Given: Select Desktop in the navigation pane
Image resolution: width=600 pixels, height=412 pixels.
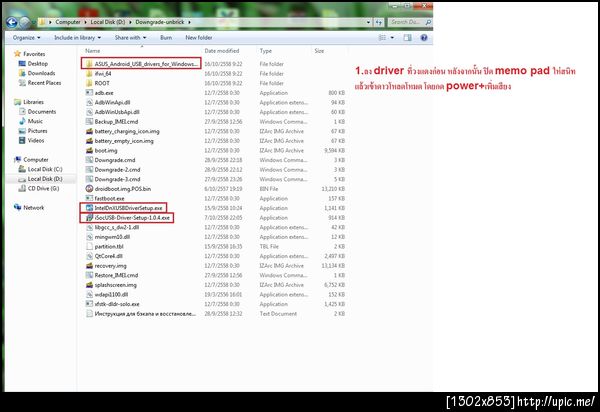Looking at the screenshot, I should (x=38, y=64).
